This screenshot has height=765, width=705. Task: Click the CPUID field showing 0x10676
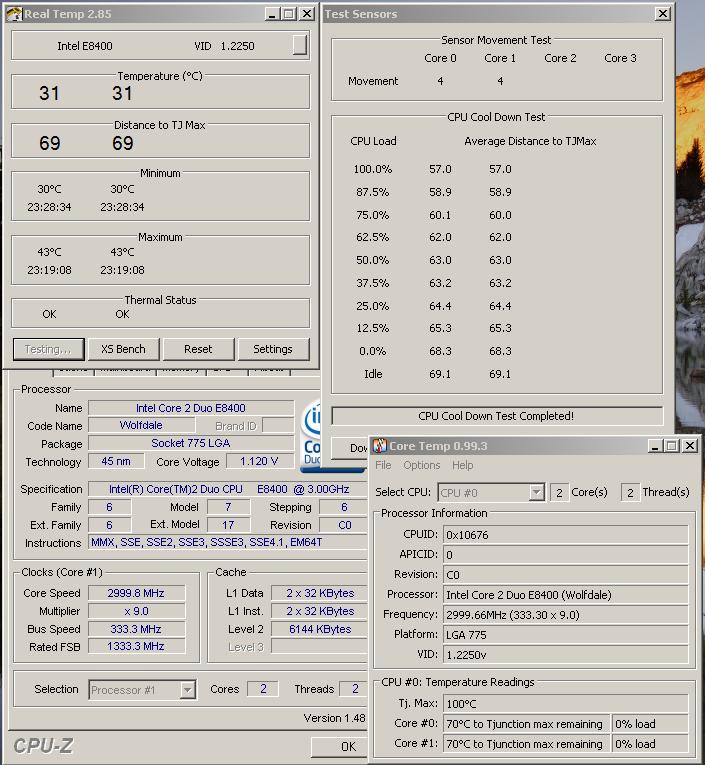(x=565, y=535)
